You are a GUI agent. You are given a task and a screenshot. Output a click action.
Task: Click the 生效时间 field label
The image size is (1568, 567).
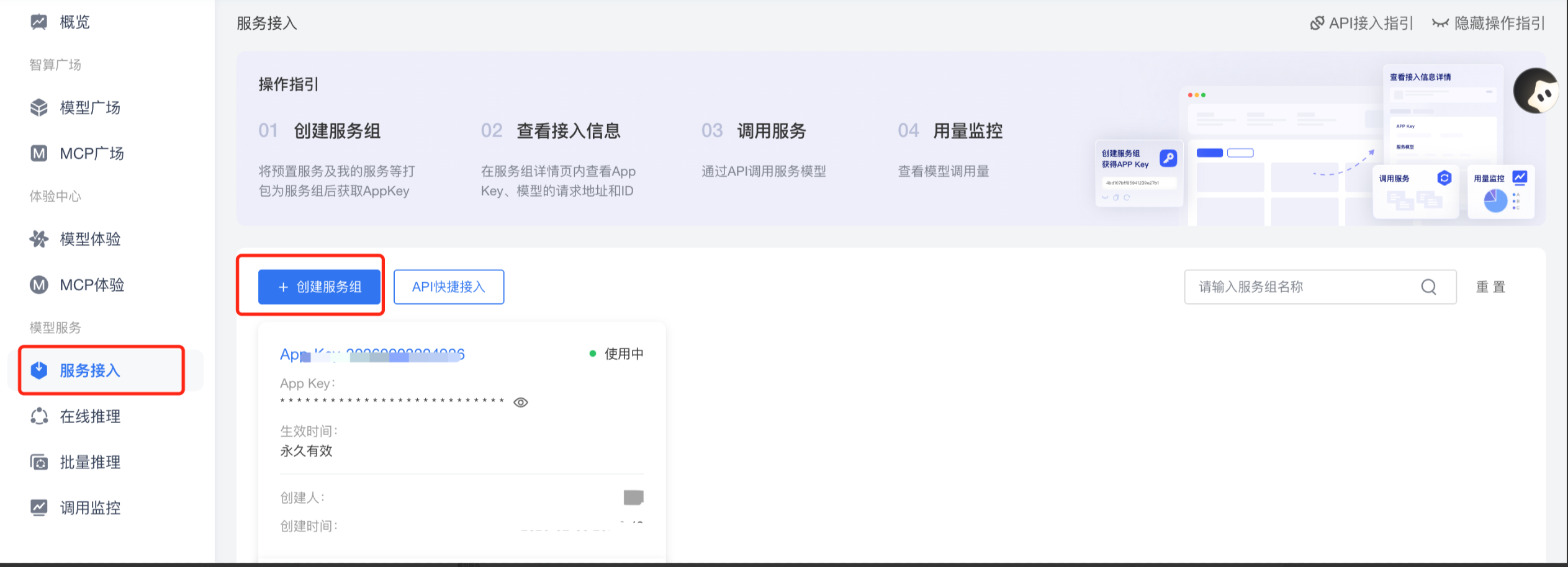pos(309,431)
